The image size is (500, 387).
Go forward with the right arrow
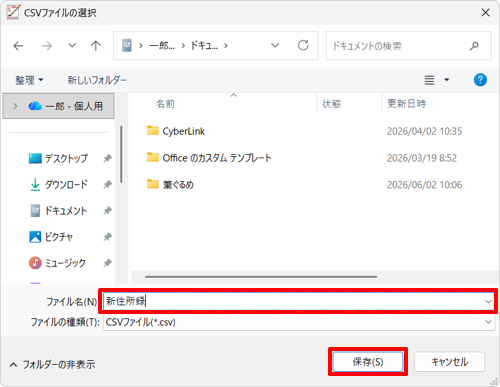47,46
